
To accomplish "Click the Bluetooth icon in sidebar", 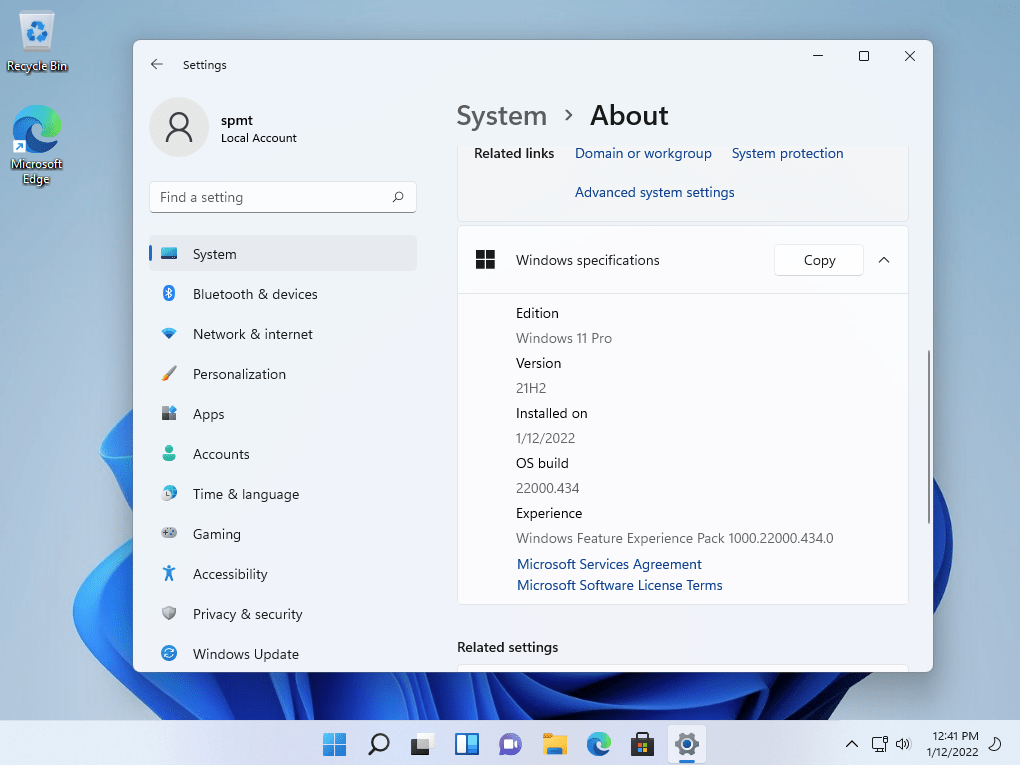I will 169,293.
